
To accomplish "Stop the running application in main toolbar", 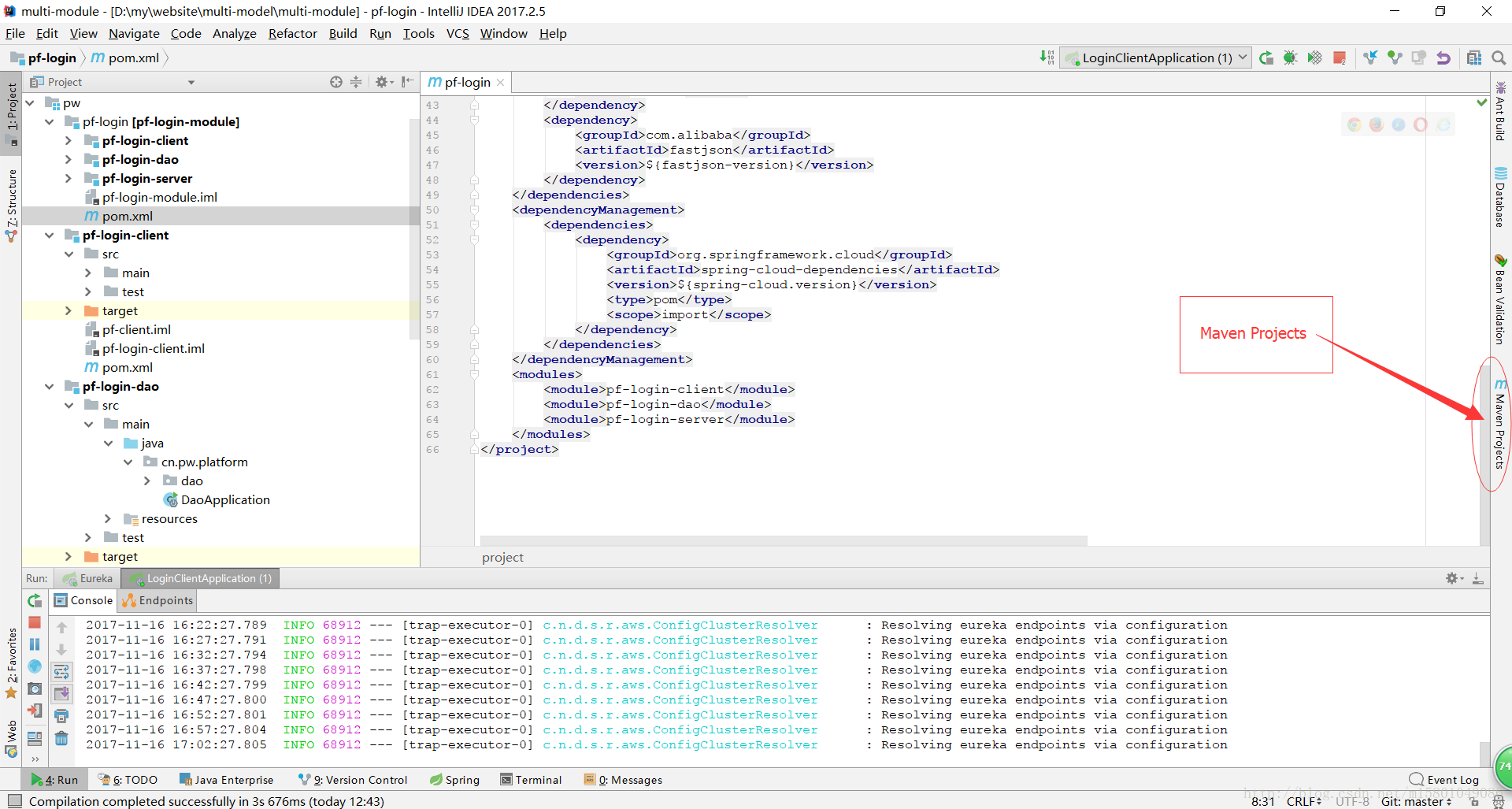I will pos(1339,58).
